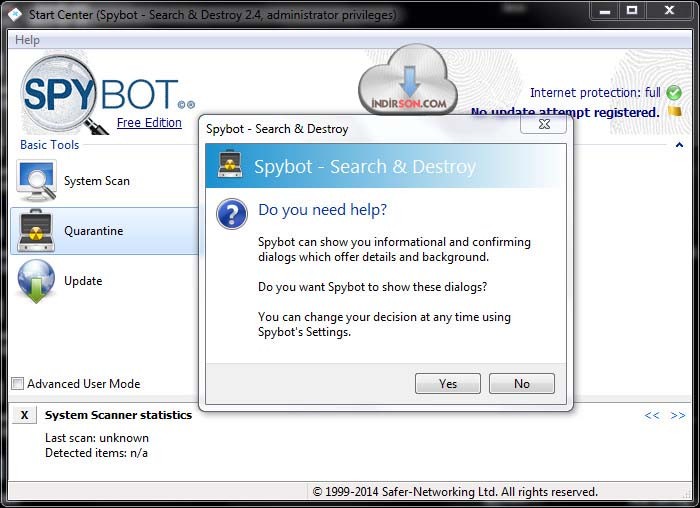700x508 pixels.
Task: Go to previous statistics page (<<)
Action: pyautogui.click(x=652, y=415)
